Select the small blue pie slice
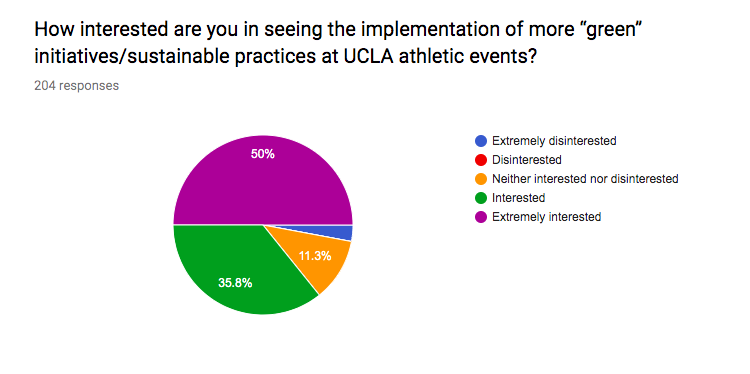 (x=343, y=232)
